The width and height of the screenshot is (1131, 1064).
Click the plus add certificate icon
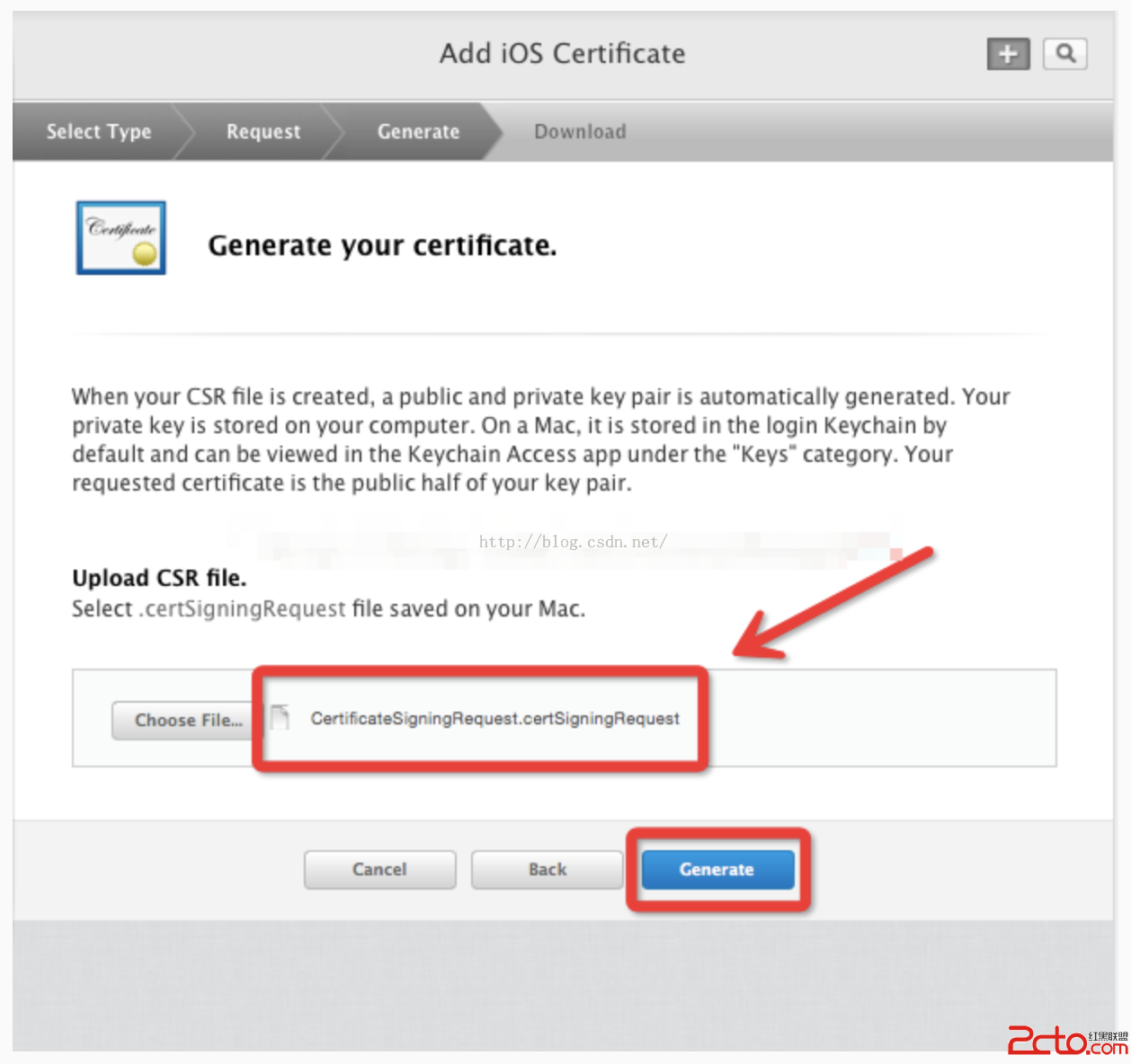click(x=1008, y=54)
